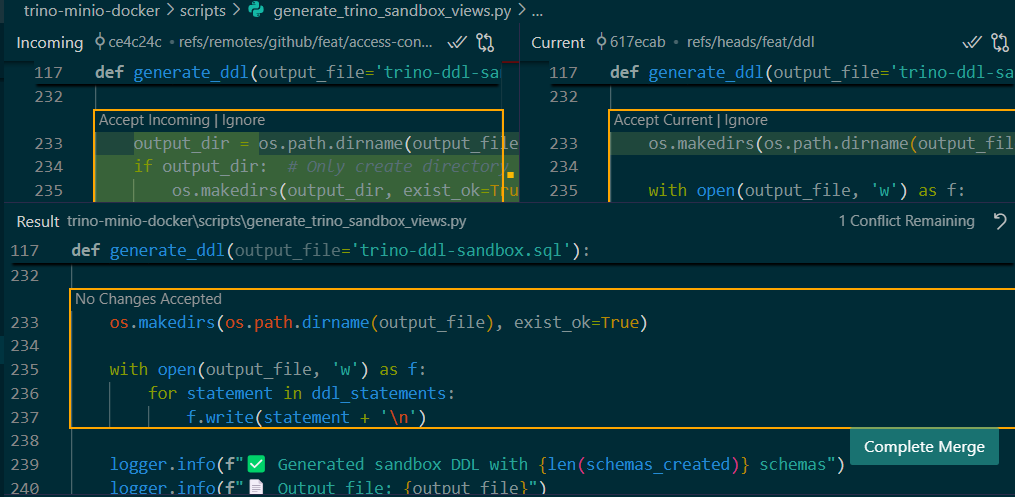Viewport: 1015px width, 497px height.
Task: Click commit icon beside 617ecab
Action: 600,42
